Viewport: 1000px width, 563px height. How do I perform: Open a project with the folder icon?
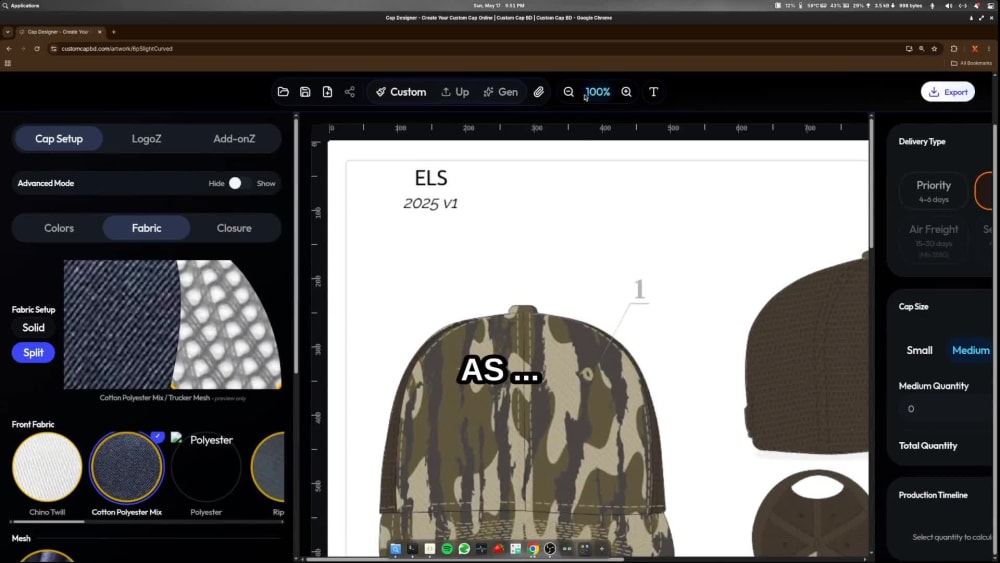coord(283,92)
